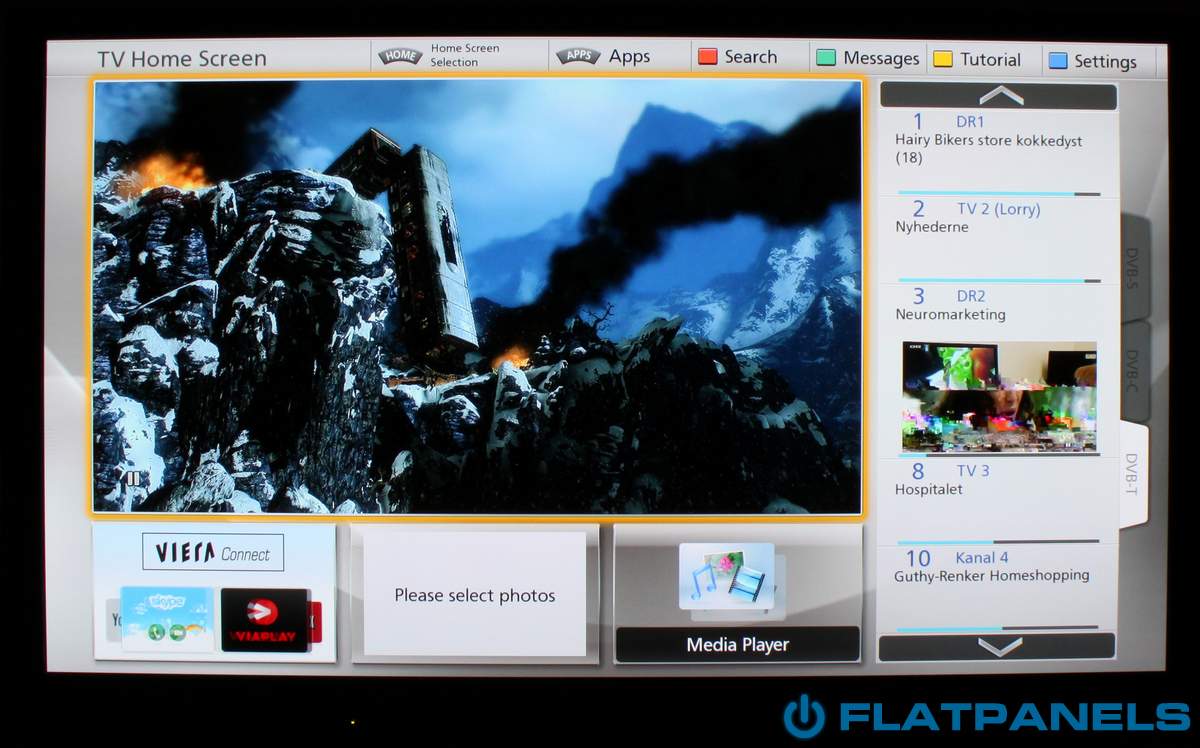Click Hairy Bikers store kokkedyst programme
Image resolution: width=1200 pixels, height=748 pixels.
click(x=988, y=149)
